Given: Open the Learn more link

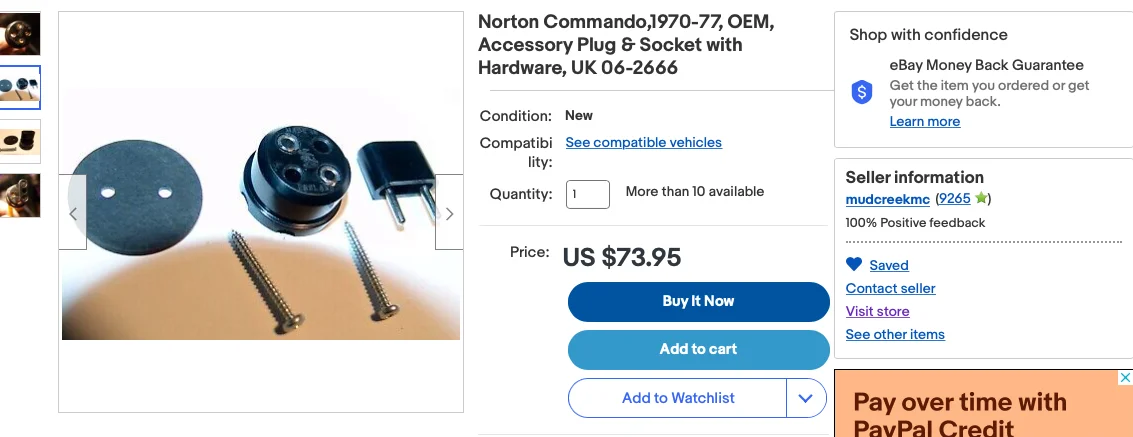Looking at the screenshot, I should click(x=924, y=122).
